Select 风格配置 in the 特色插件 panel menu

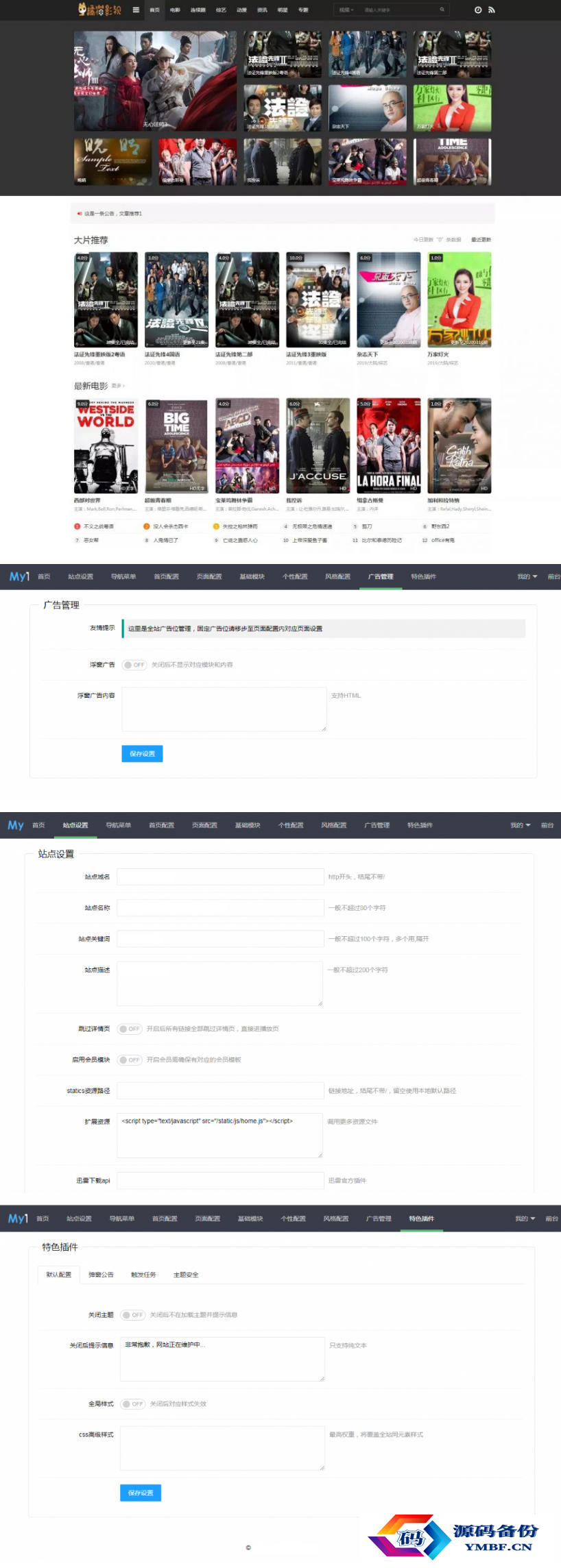pyautogui.click(x=336, y=1218)
